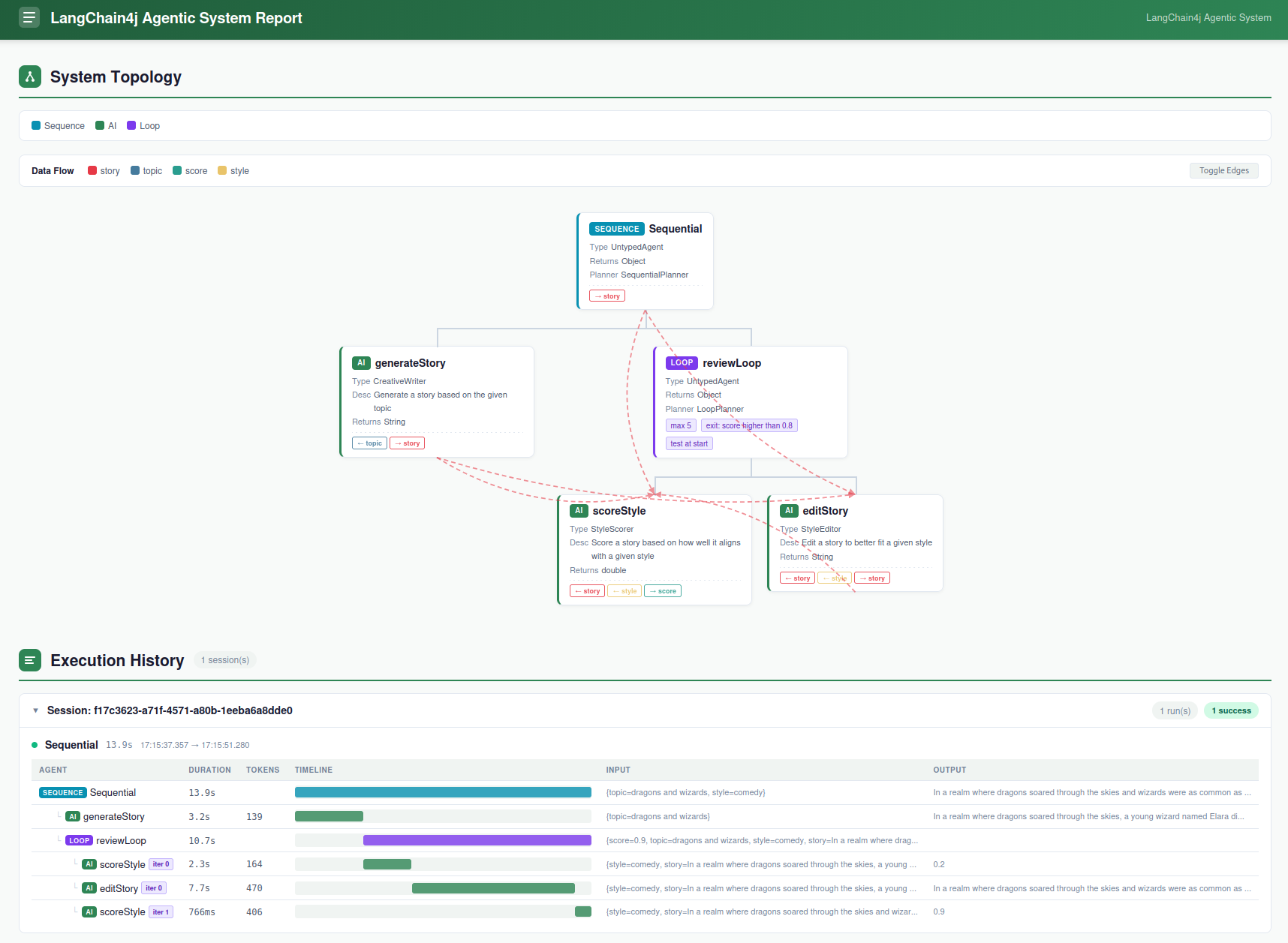This screenshot has width=1288, height=943.
Task: Click the Timeline column header
Action: click(313, 770)
